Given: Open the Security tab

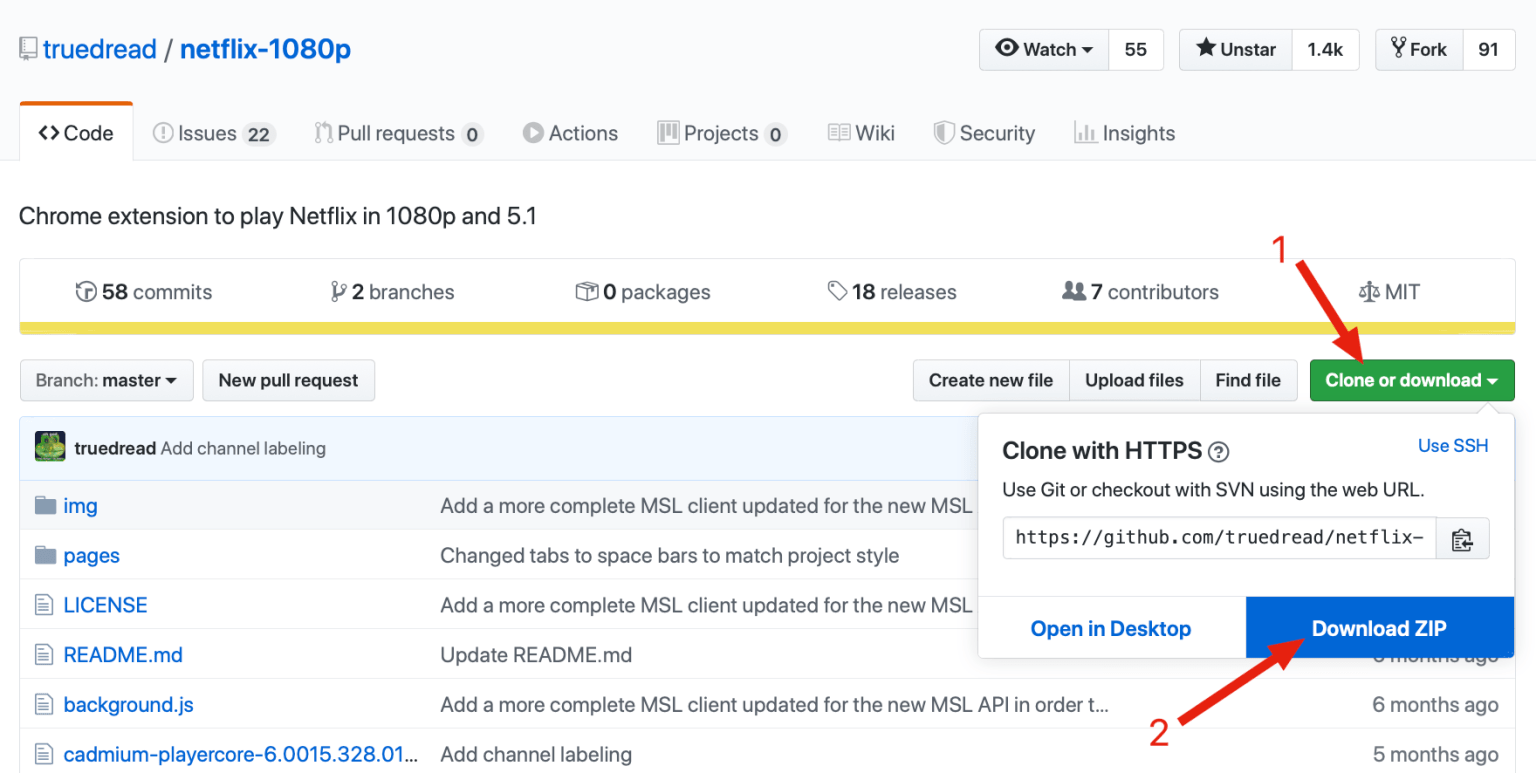Looking at the screenshot, I should [984, 133].
